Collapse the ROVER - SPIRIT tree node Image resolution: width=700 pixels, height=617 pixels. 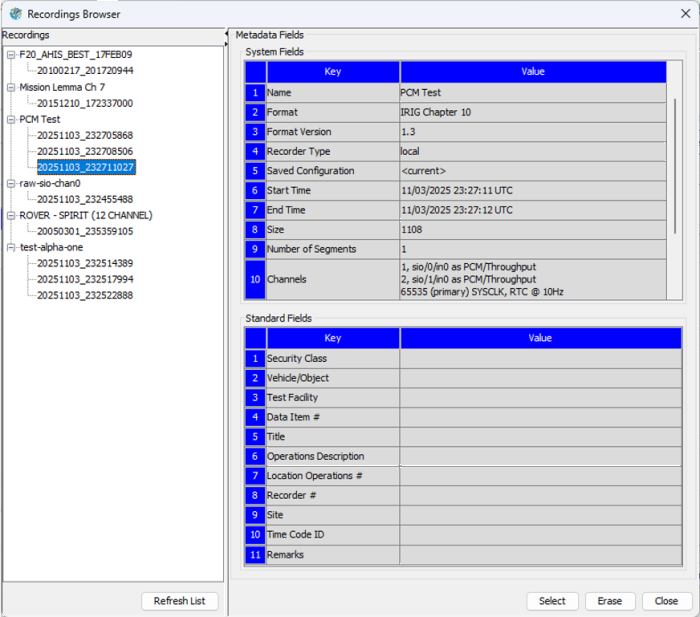click(x=11, y=216)
